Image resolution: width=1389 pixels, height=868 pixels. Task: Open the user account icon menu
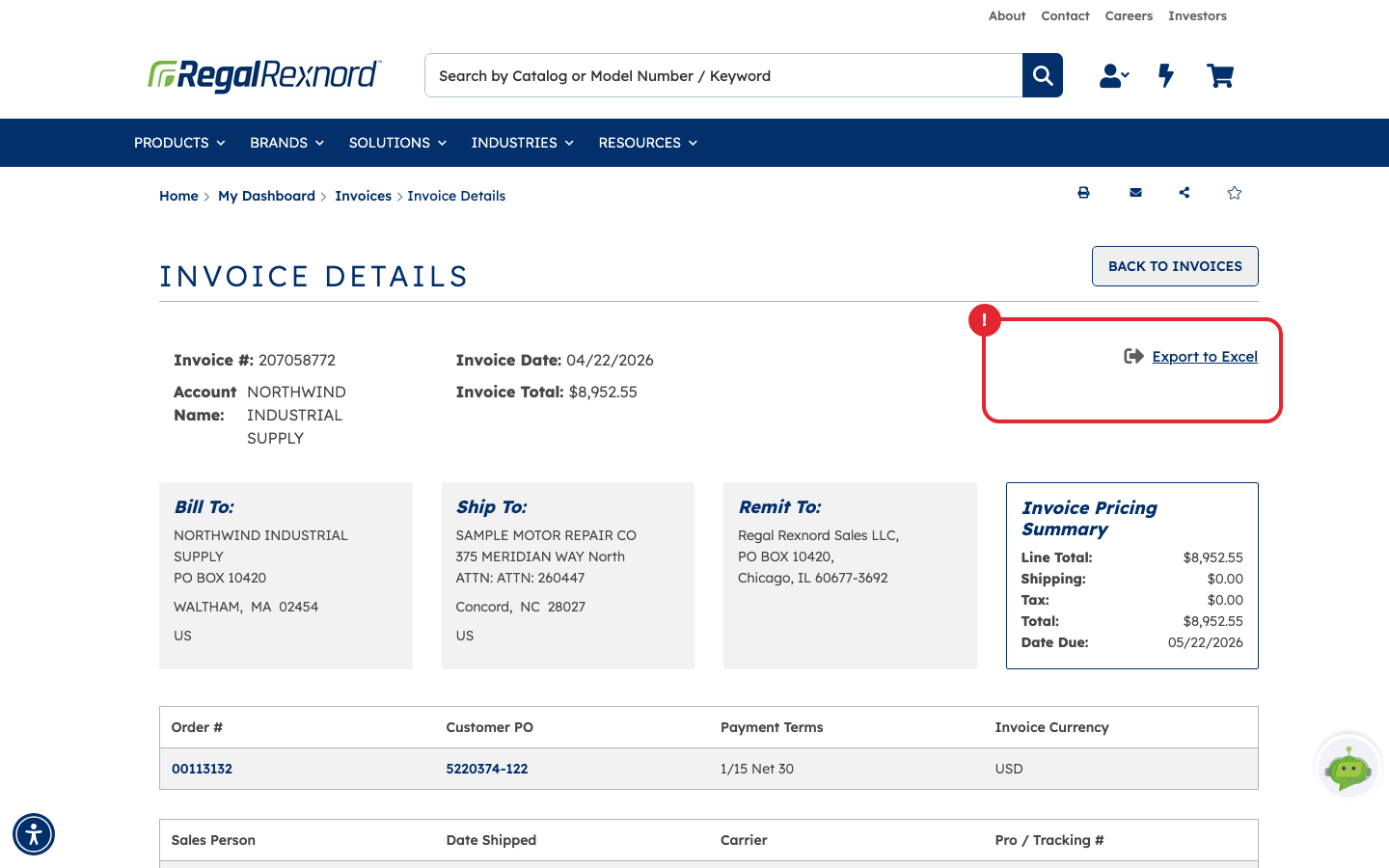point(1114,75)
